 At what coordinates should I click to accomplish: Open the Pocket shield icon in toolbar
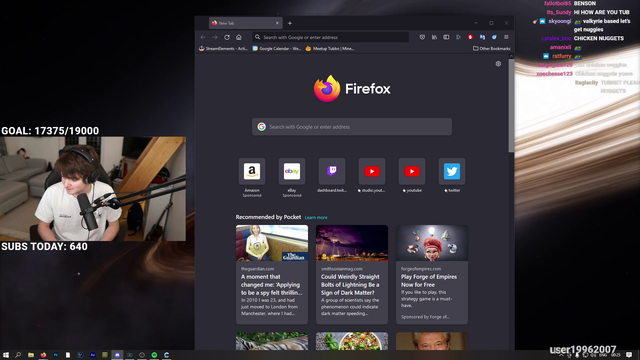[x=422, y=37]
